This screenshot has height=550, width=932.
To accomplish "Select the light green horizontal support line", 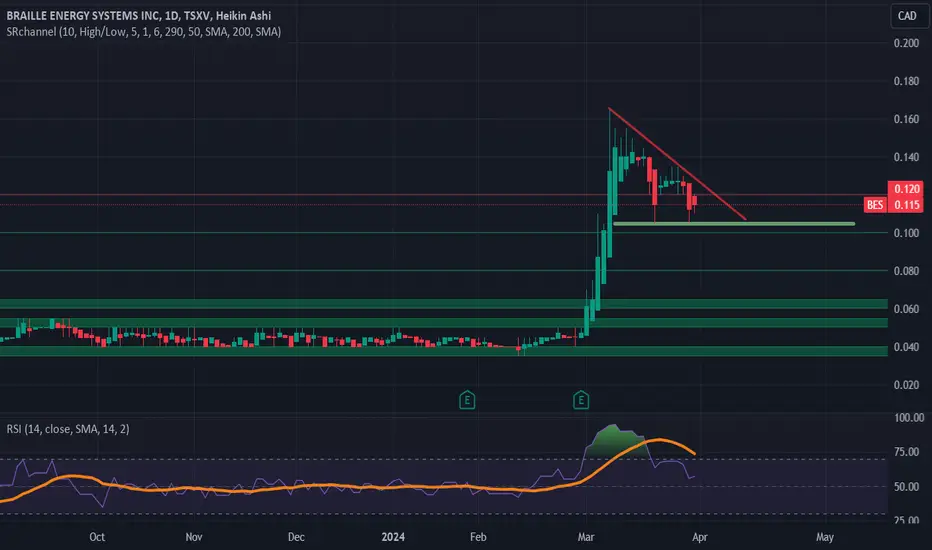I will point(734,224).
